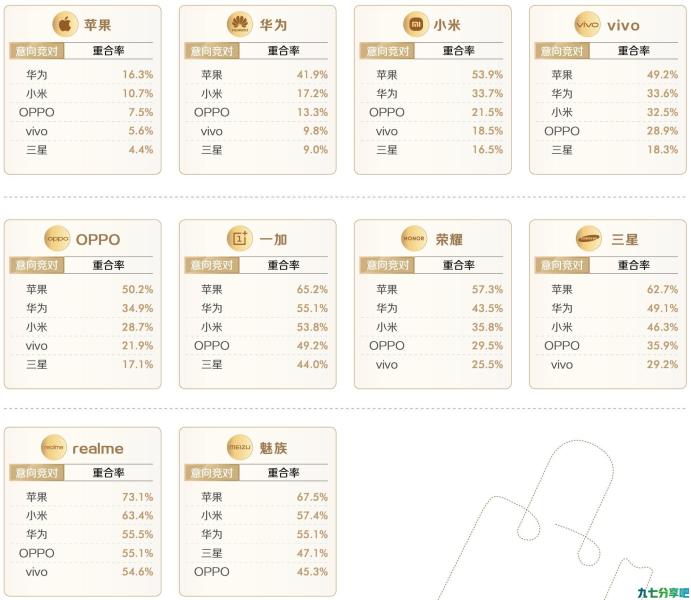Click 16.3% value in 苹果 card
Image resolution: width=691 pixels, height=600 pixels.
pyautogui.click(x=137, y=74)
